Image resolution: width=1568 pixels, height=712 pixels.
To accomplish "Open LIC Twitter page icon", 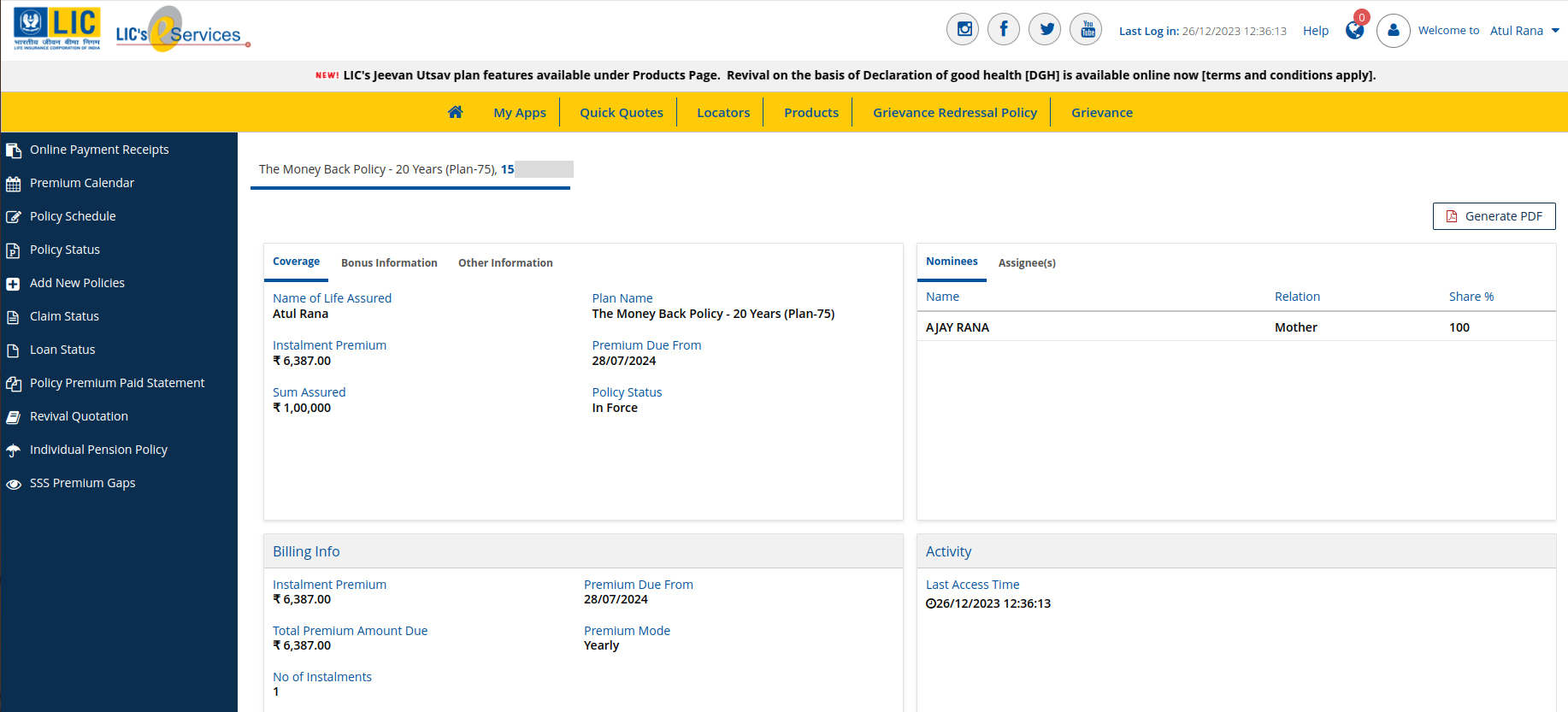I will [1045, 29].
